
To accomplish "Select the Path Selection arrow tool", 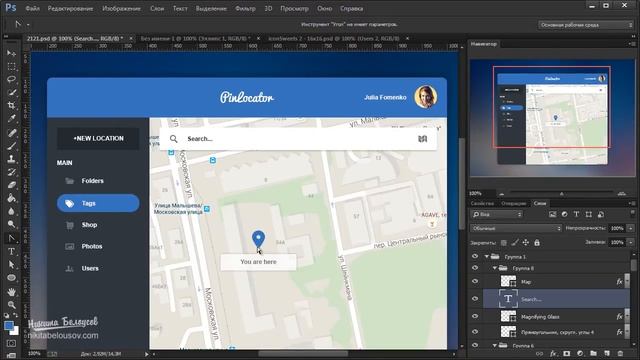I will tap(11, 264).
